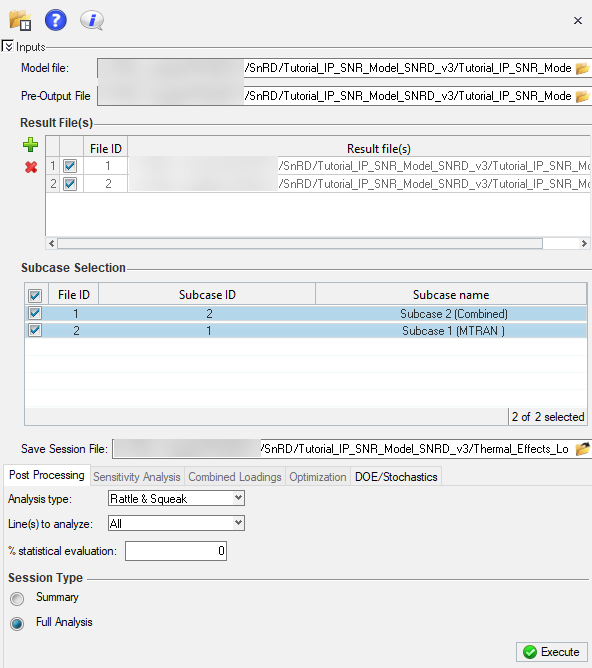This screenshot has height=668, width=592.
Task: Click the result file path in row 2
Action: pyautogui.click(x=359, y=184)
